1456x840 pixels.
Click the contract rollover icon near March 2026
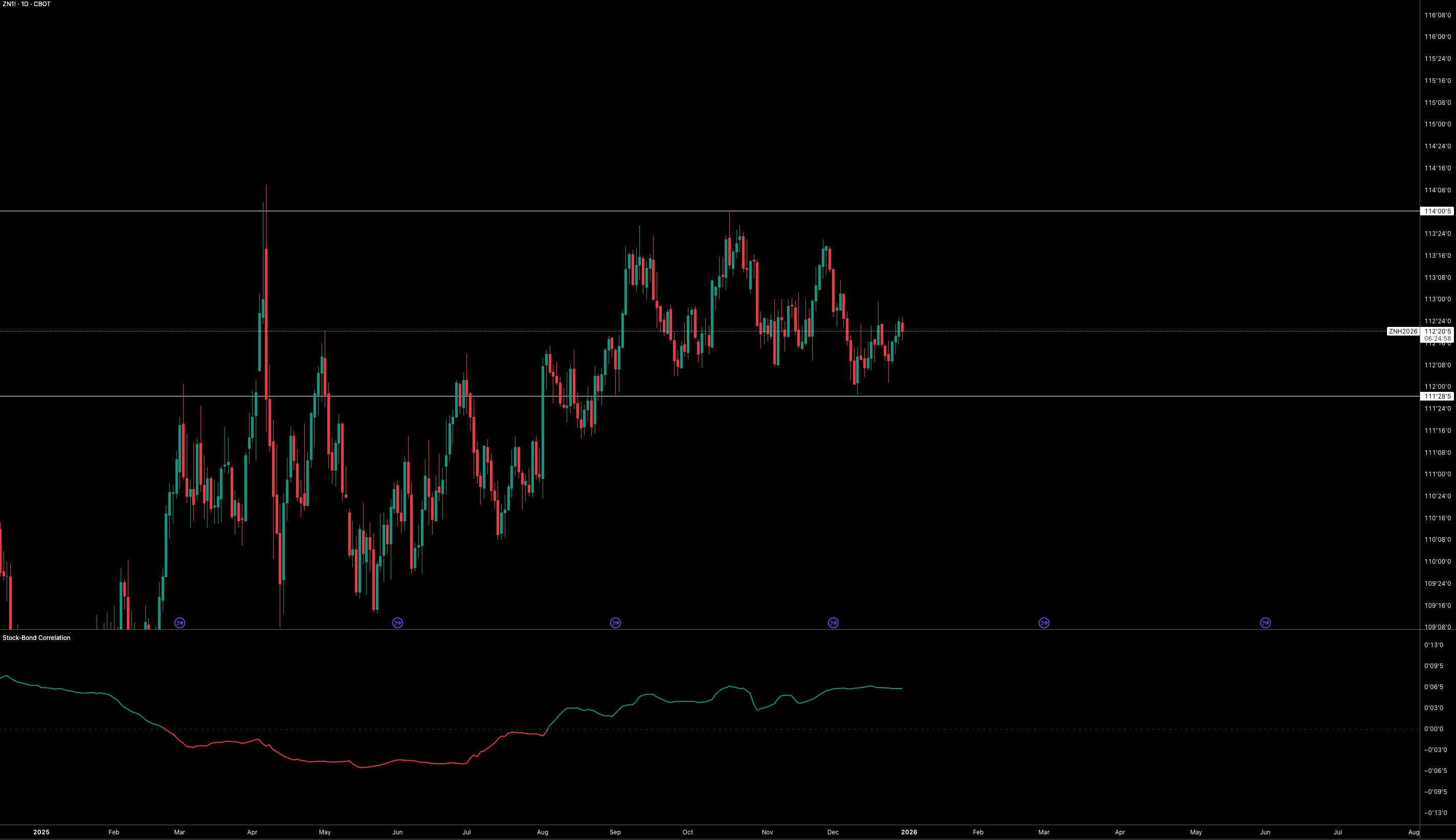pos(1044,623)
